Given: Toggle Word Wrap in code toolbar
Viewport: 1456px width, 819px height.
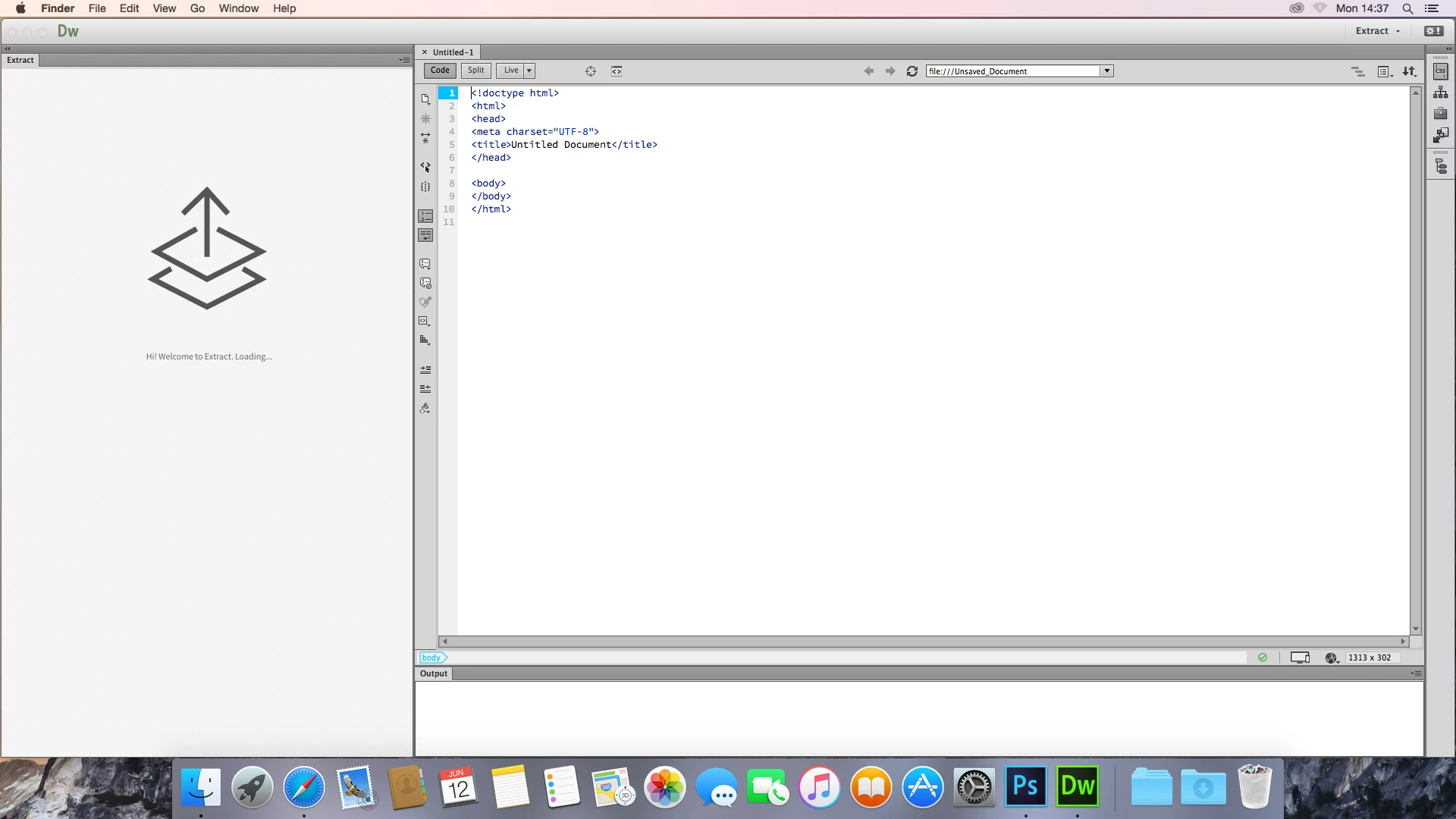Looking at the screenshot, I should pos(425,236).
